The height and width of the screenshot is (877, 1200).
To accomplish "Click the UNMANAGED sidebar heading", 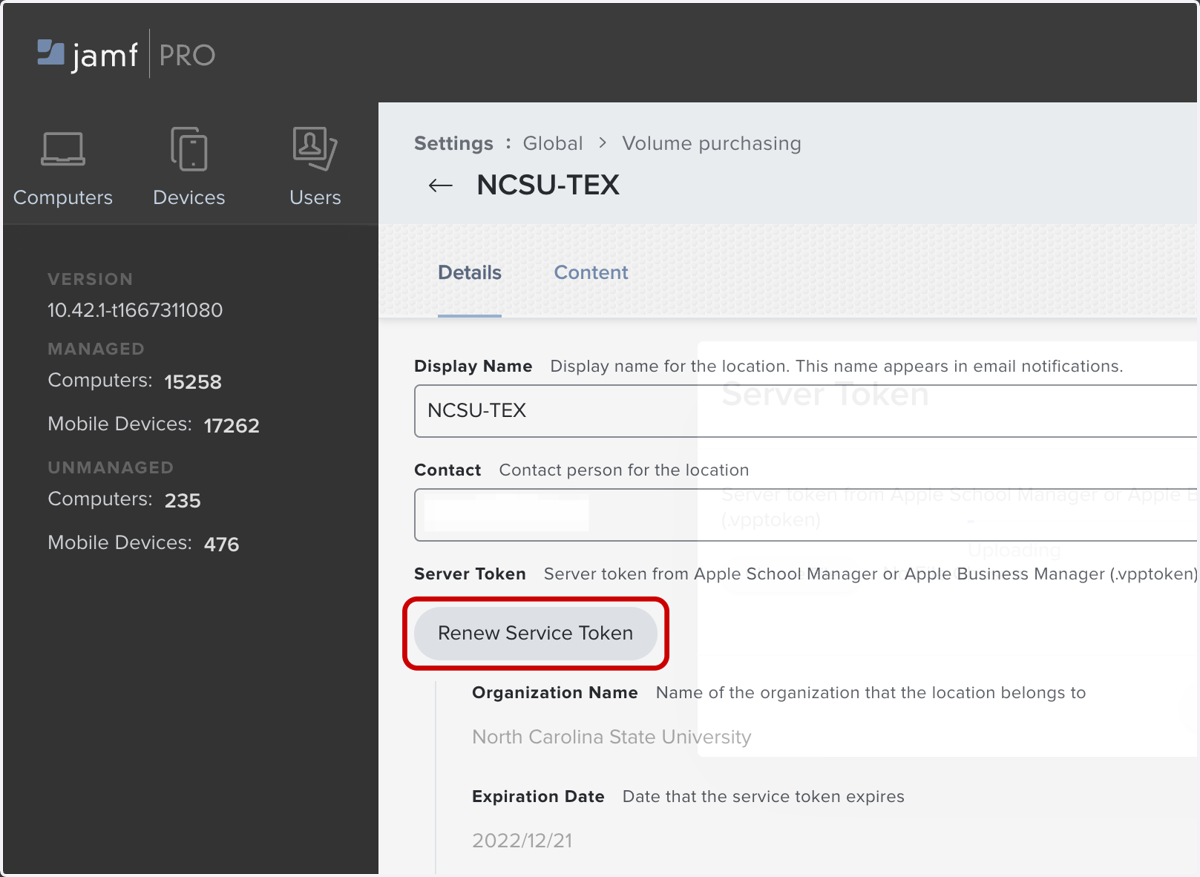I will coord(111,467).
